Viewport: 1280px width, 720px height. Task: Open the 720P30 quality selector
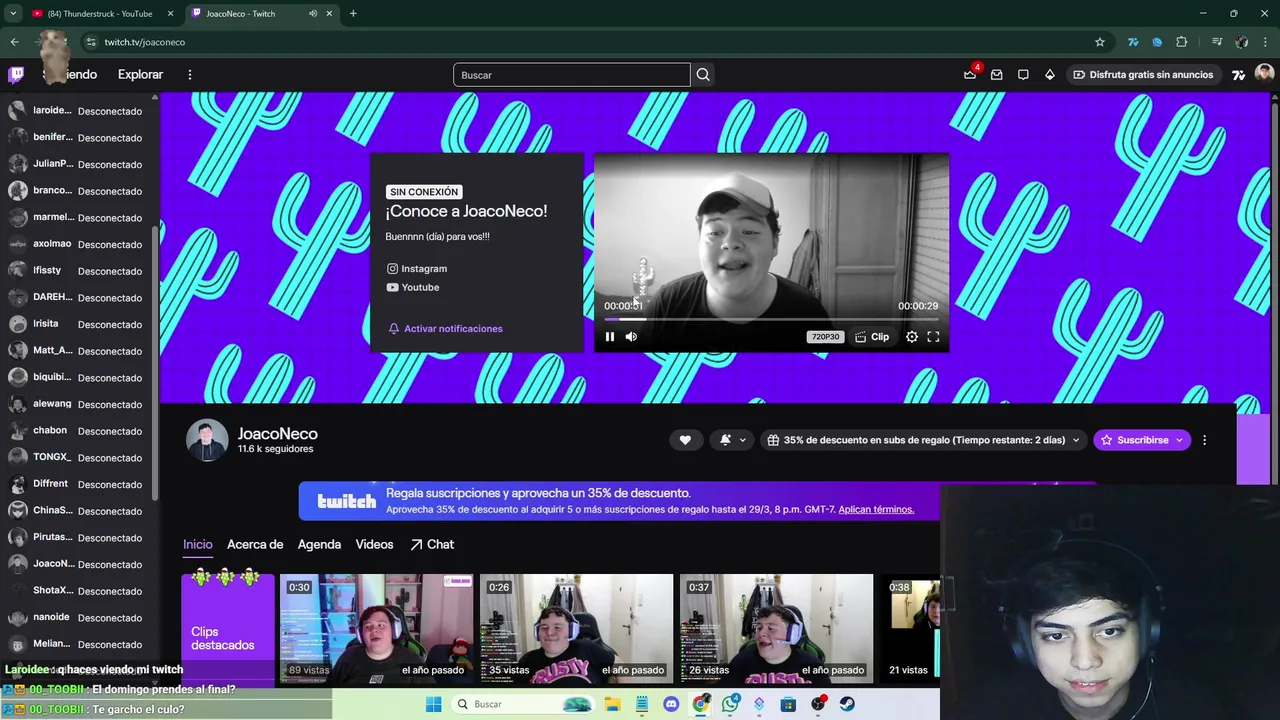click(x=826, y=337)
